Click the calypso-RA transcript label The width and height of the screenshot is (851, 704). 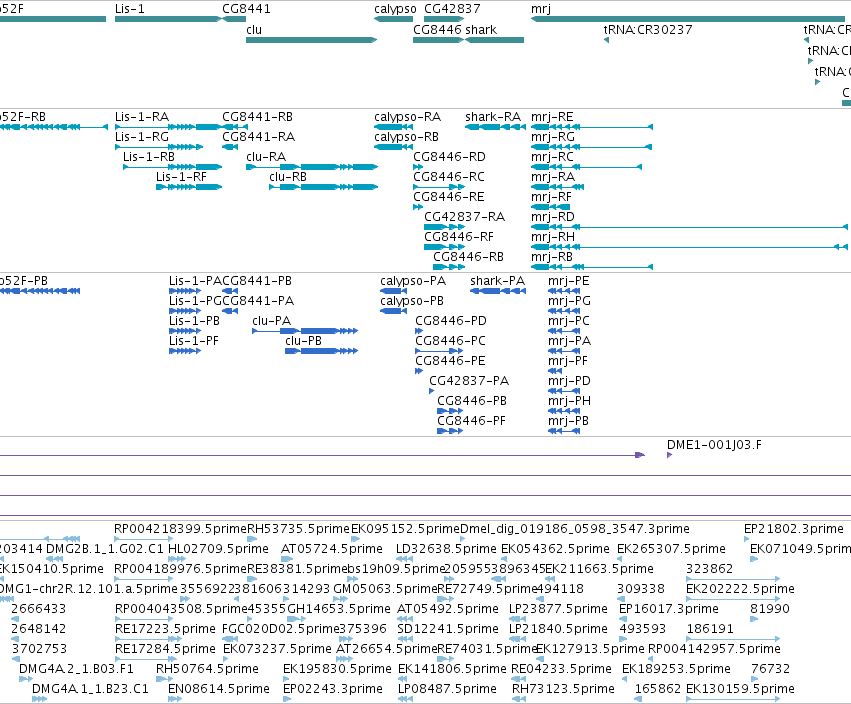(407, 117)
